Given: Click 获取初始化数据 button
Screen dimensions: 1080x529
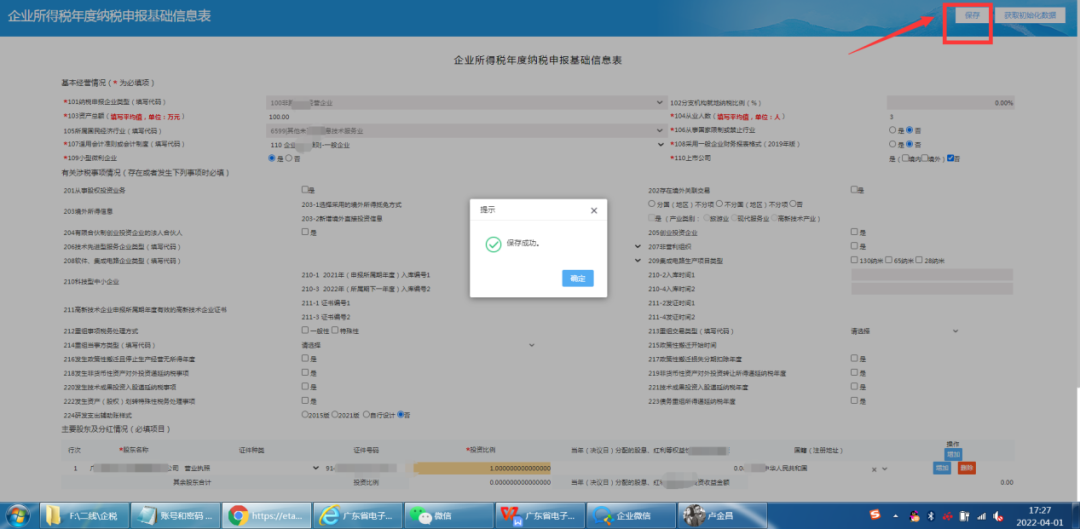Looking at the screenshot, I should (x=1029, y=14).
